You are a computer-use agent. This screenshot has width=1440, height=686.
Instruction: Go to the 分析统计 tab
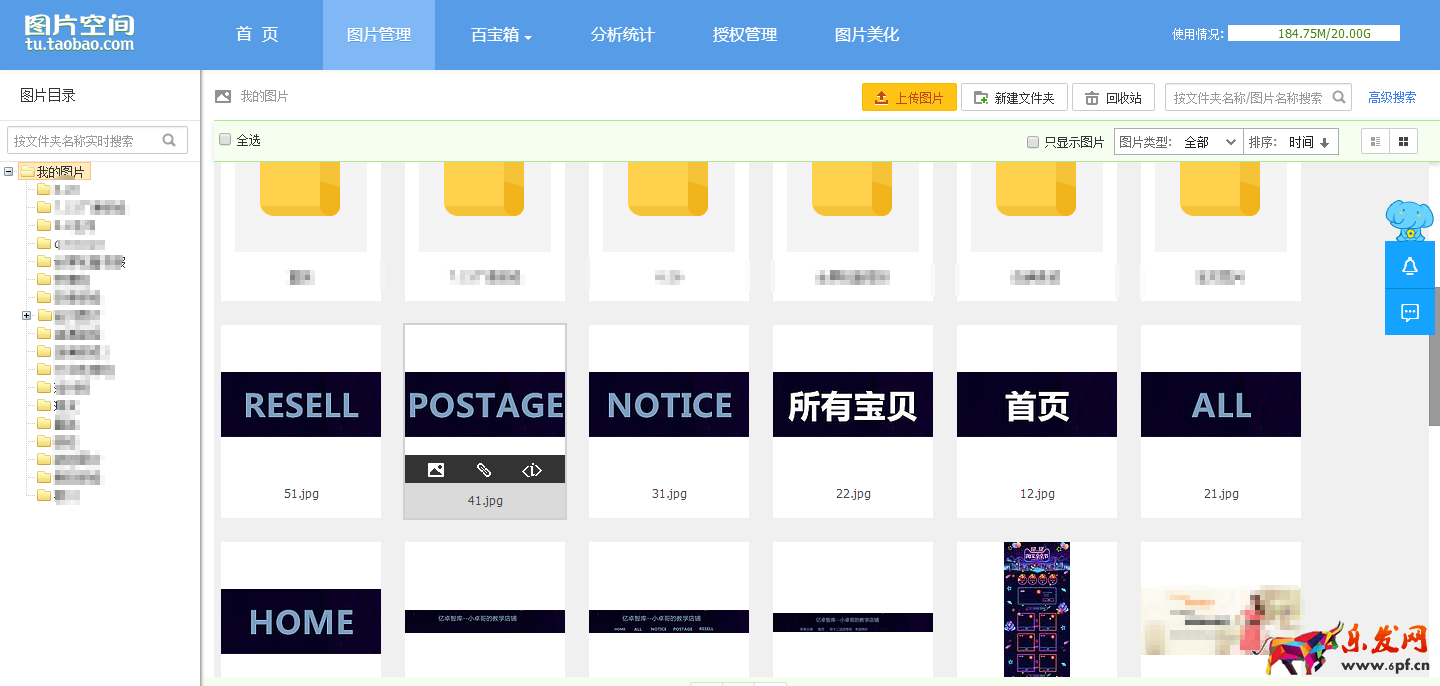(x=622, y=35)
